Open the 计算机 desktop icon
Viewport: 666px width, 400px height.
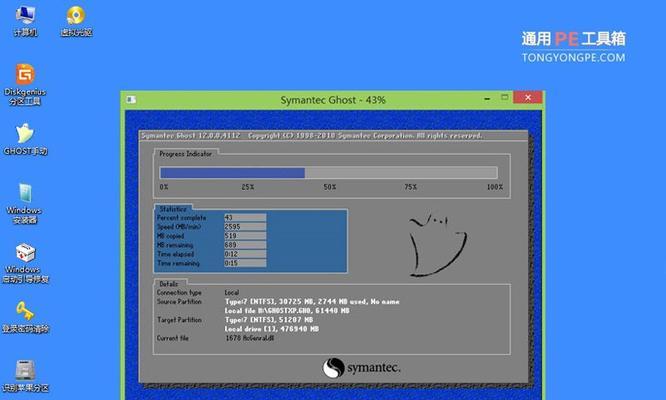pos(25,21)
